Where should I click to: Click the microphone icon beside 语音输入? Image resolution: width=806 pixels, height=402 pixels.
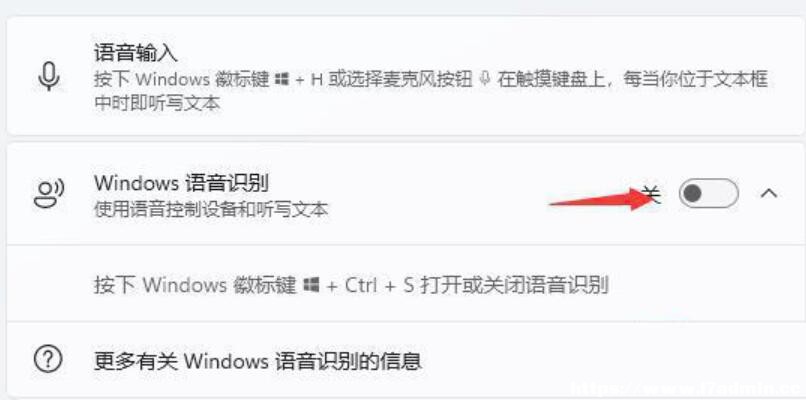point(49,79)
